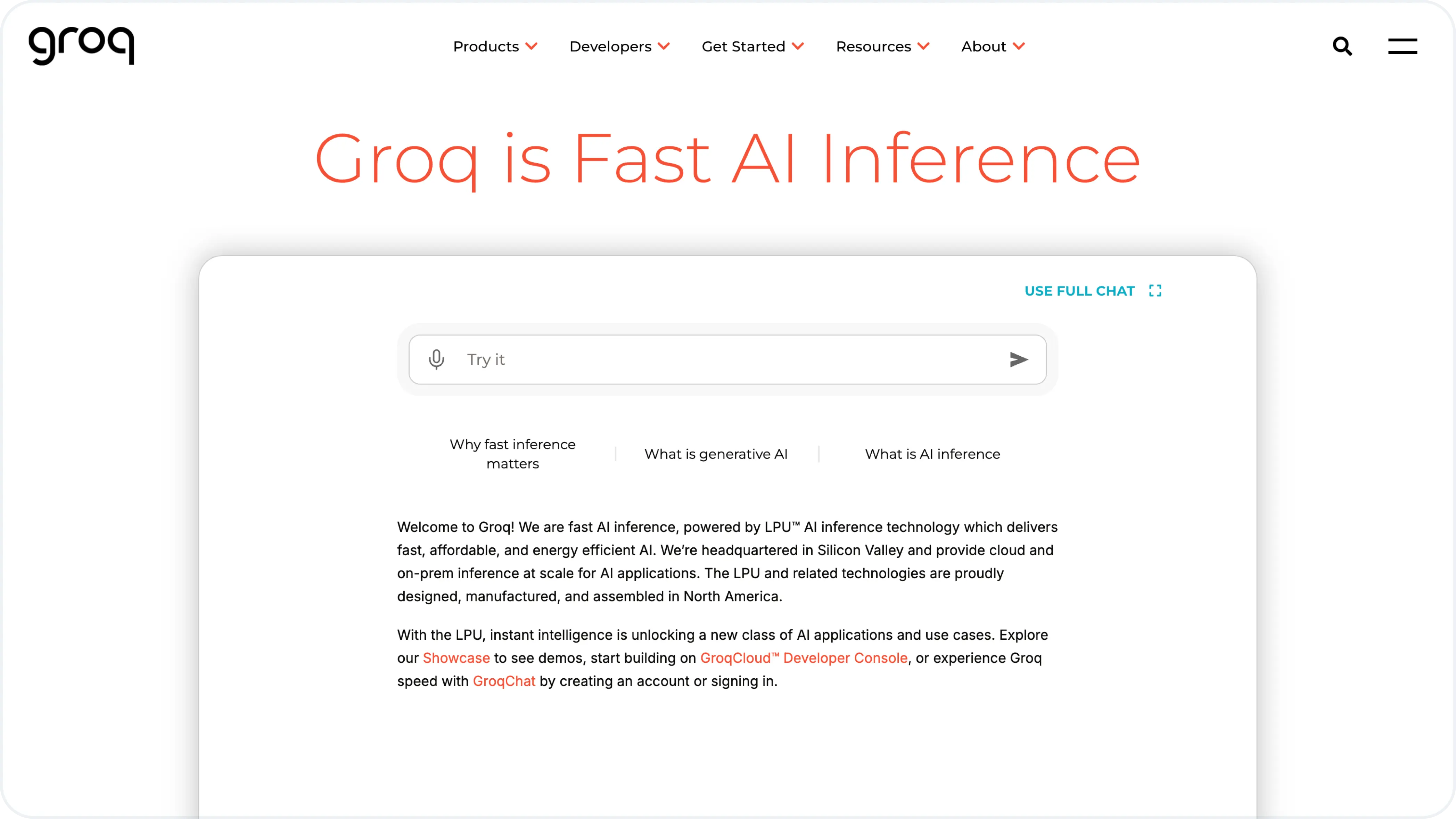Click the Try it input field

728,359
